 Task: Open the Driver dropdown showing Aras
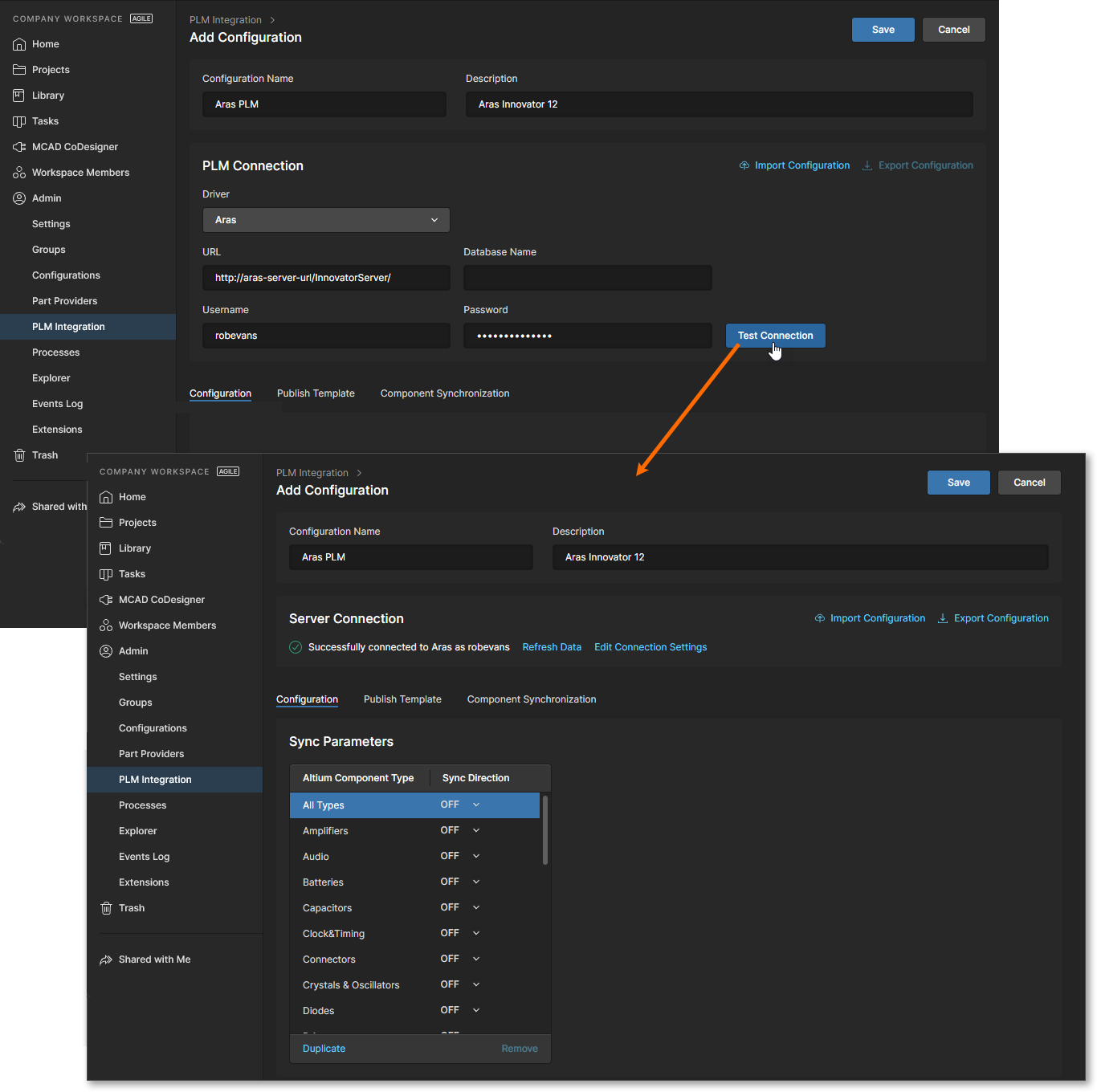(x=325, y=219)
